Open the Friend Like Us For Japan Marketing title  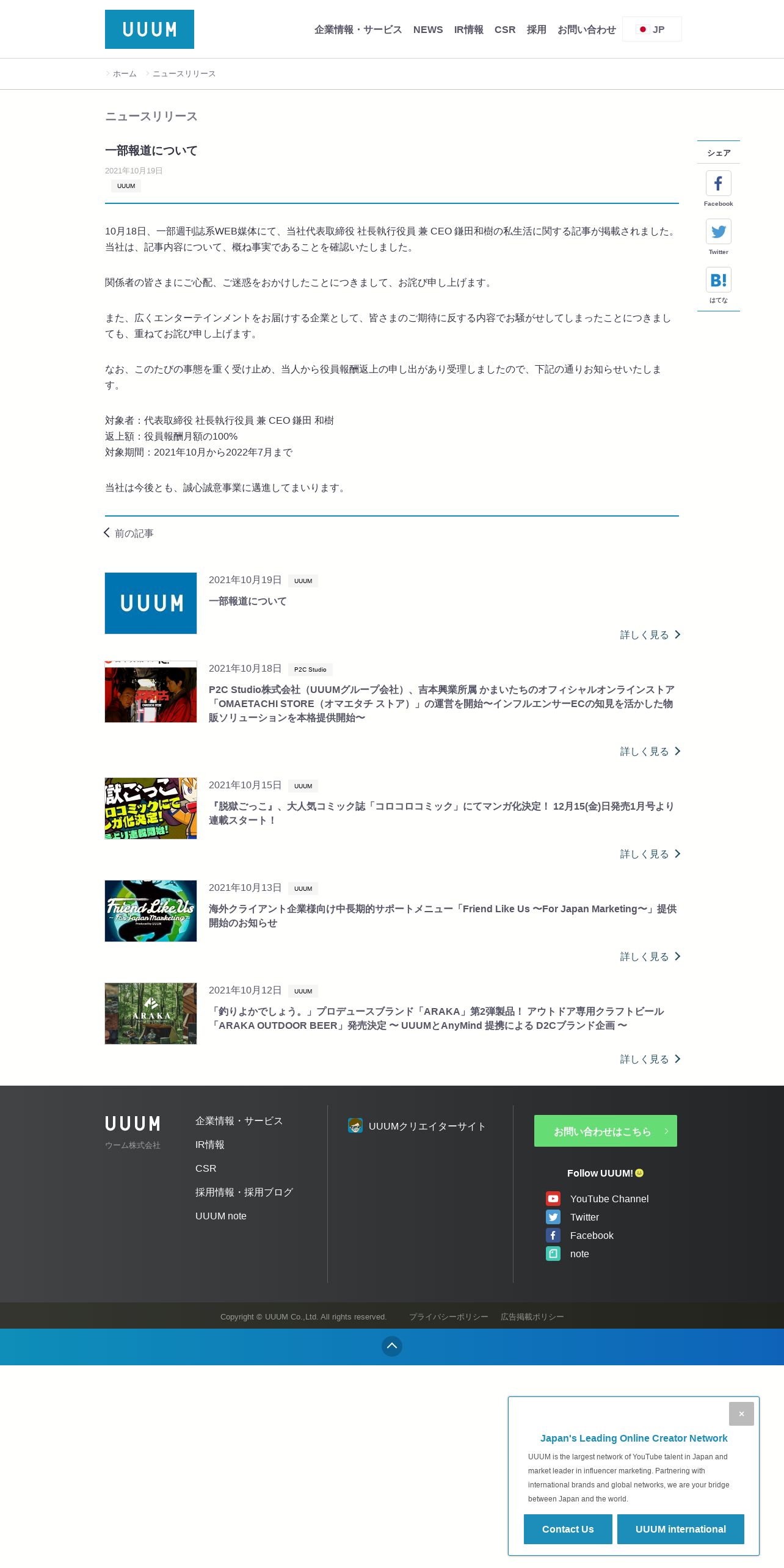click(x=443, y=916)
